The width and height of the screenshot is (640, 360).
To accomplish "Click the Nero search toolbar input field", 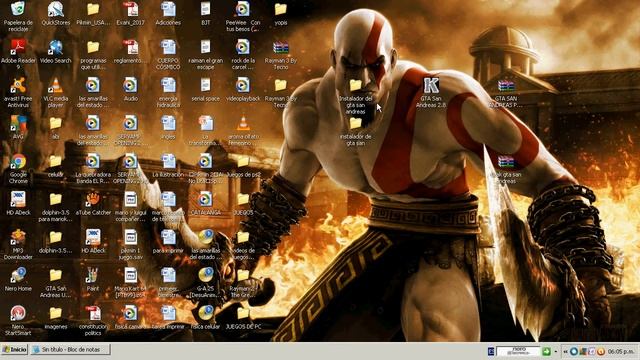I will click(x=518, y=351).
